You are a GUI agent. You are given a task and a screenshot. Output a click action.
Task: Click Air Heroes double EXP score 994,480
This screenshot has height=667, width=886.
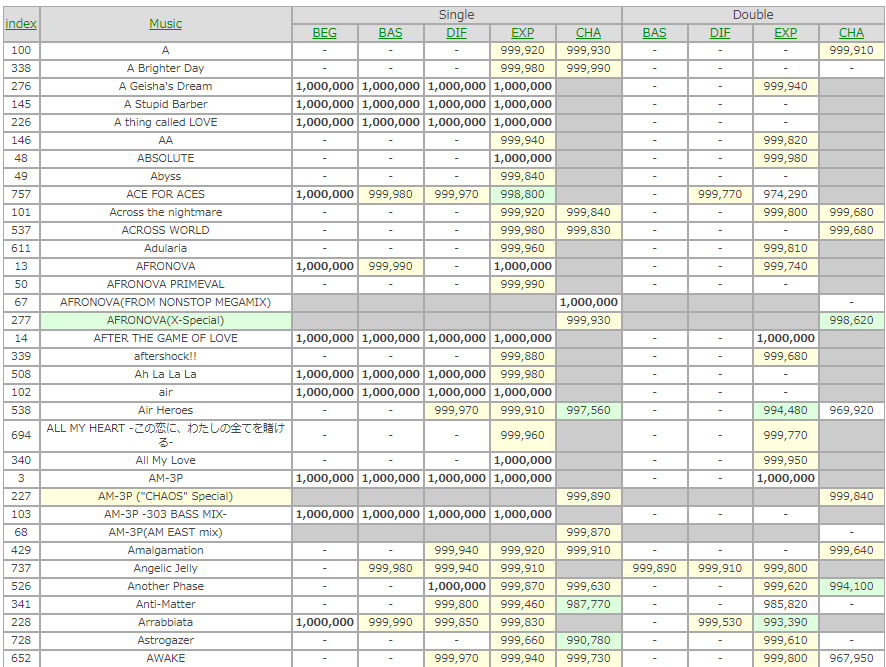785,410
